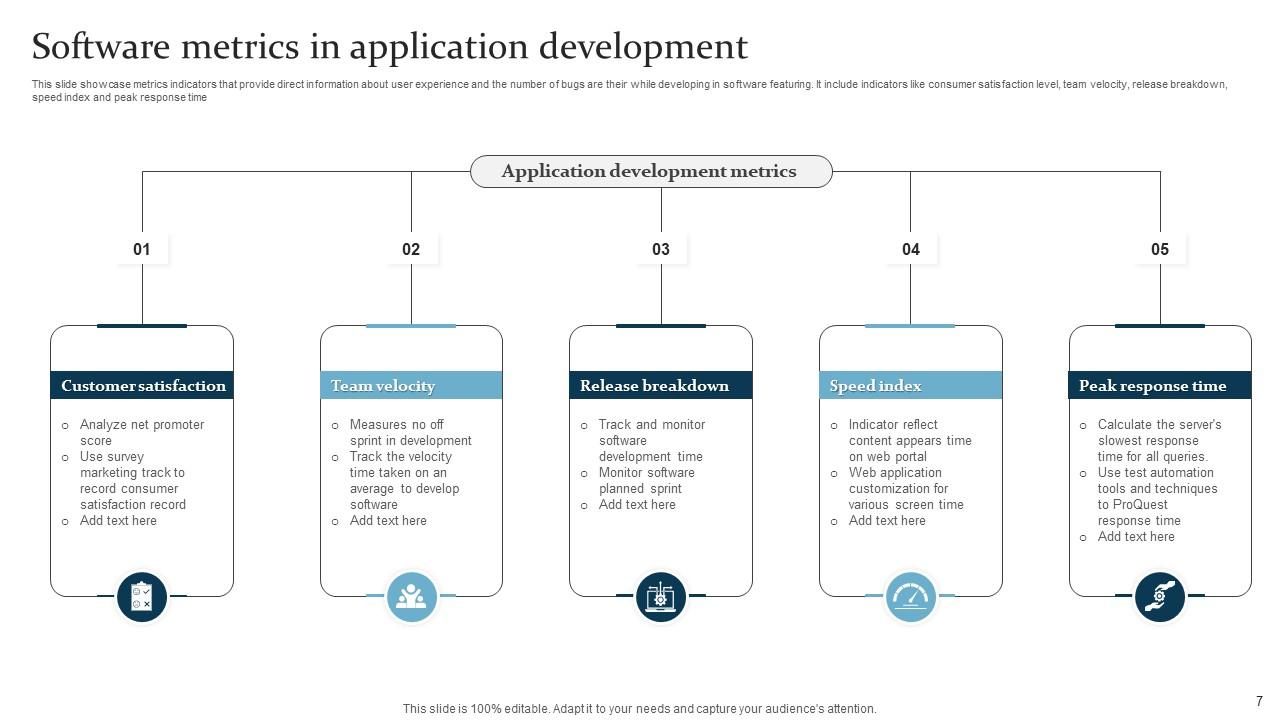Click the Customer satisfaction header bar

pos(141,385)
